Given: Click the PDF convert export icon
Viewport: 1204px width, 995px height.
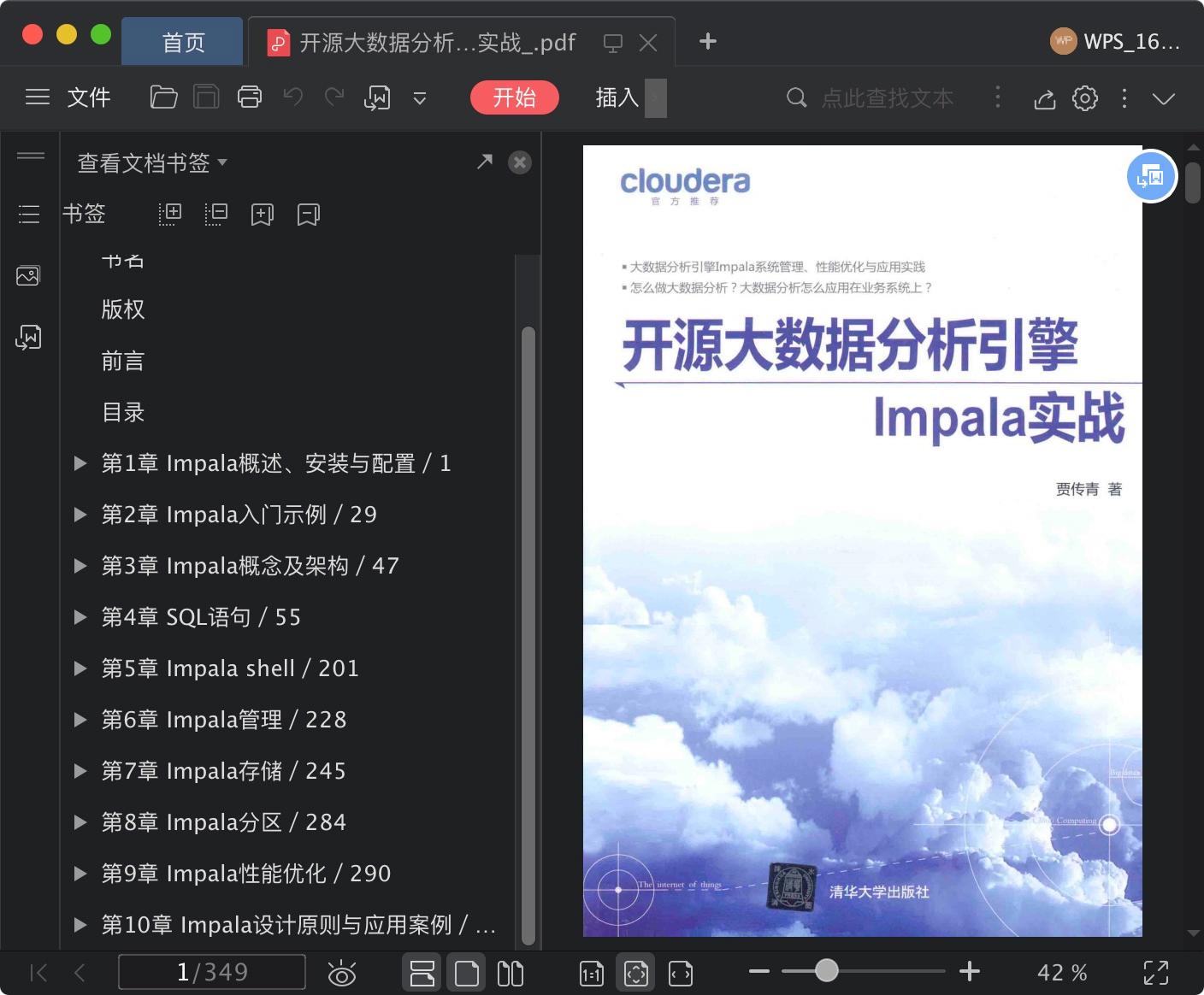Looking at the screenshot, I should point(377,97).
